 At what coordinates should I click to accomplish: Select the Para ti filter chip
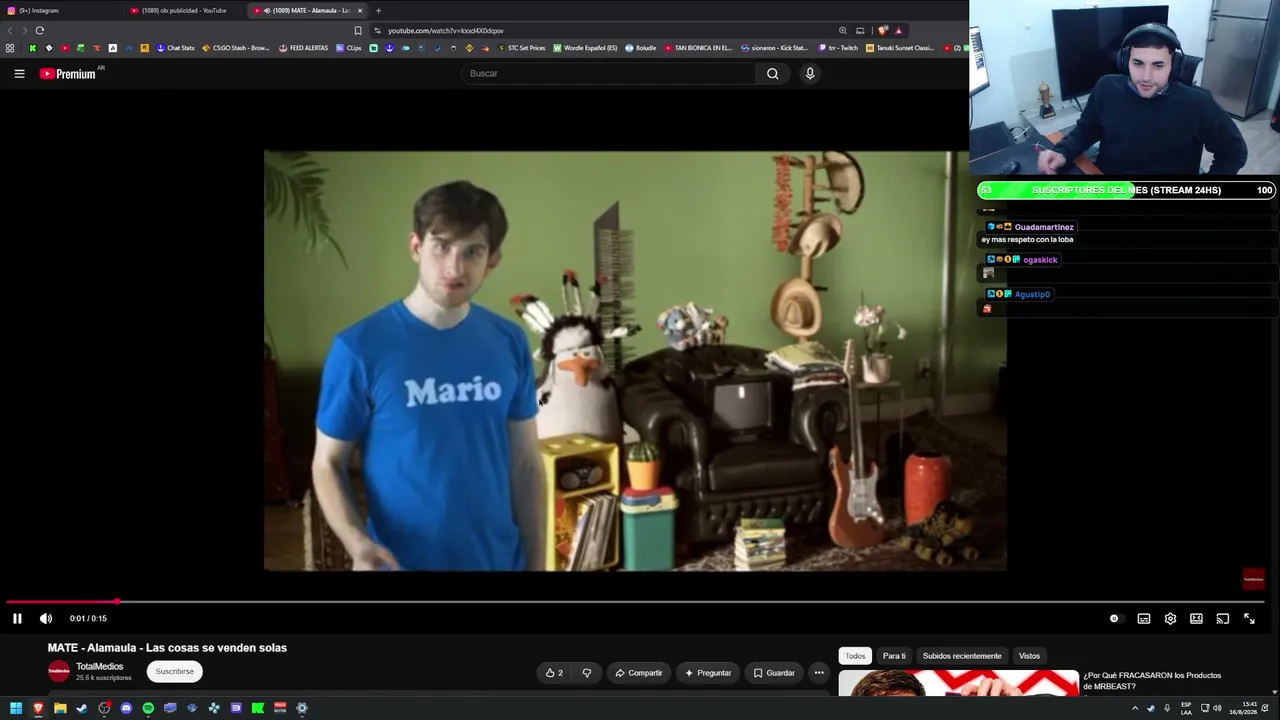pyautogui.click(x=894, y=656)
